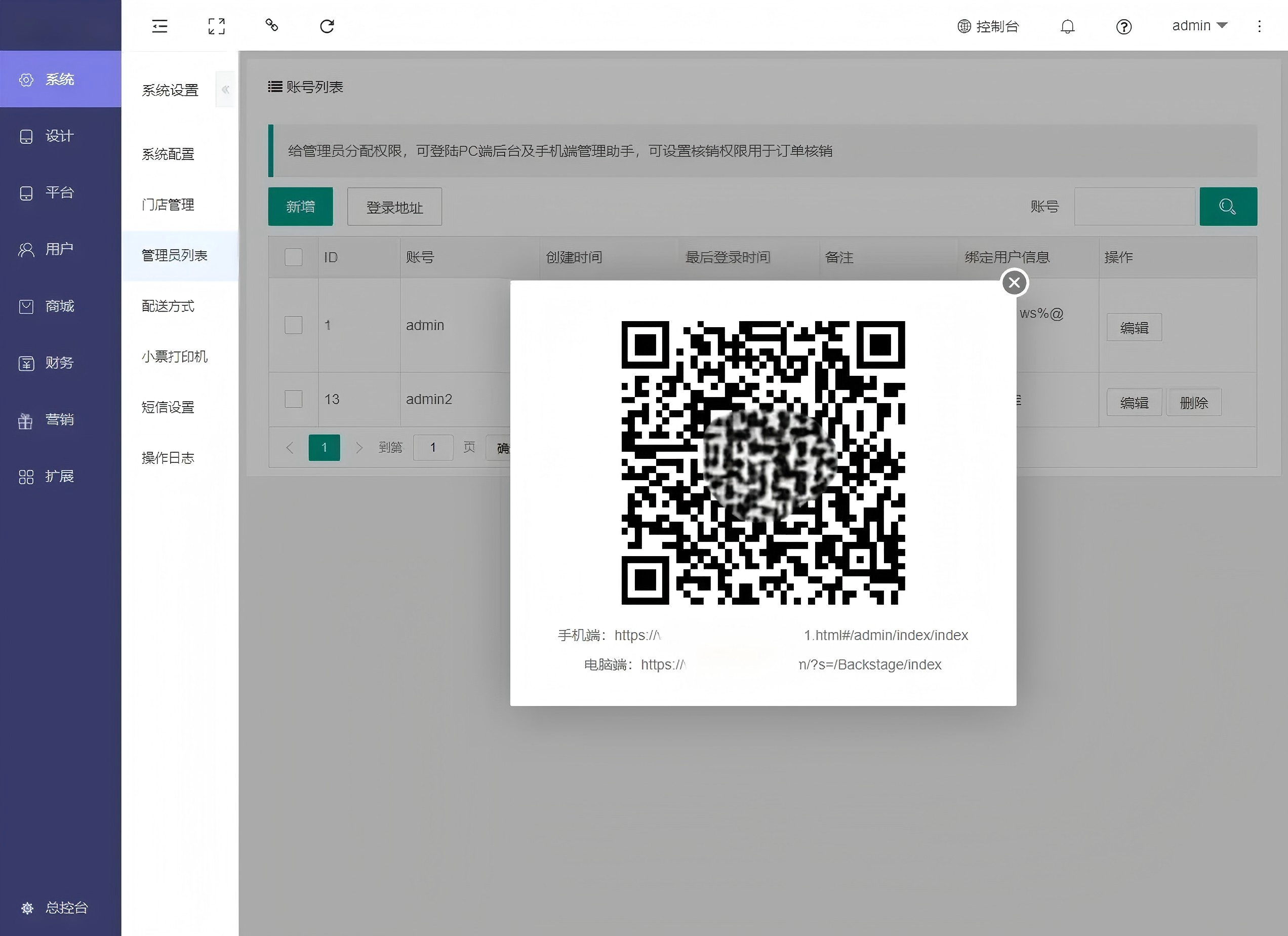Image resolution: width=1288 pixels, height=936 pixels.
Task: Click the link chain icon in toolbar
Action: 271,25
